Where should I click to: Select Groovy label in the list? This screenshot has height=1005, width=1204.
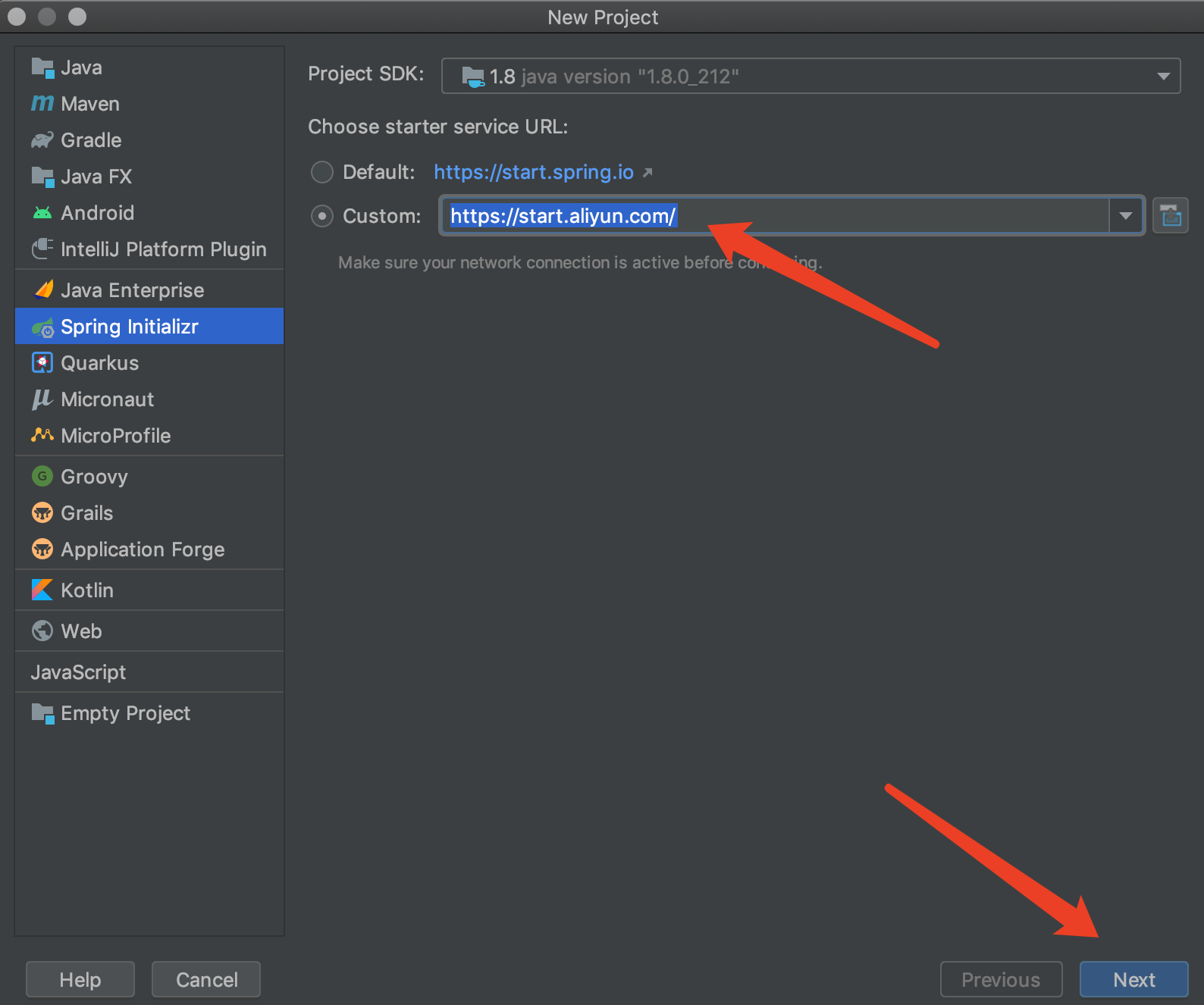click(x=94, y=477)
